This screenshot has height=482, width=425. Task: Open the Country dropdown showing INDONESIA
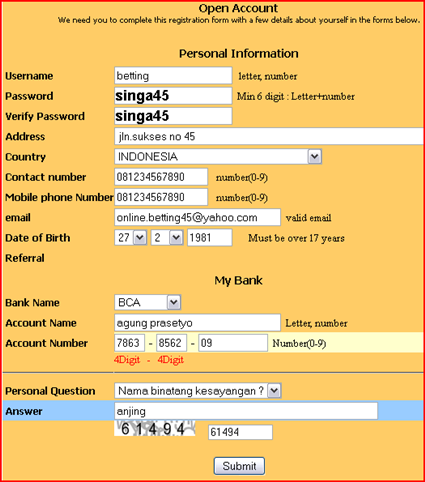tap(218, 157)
